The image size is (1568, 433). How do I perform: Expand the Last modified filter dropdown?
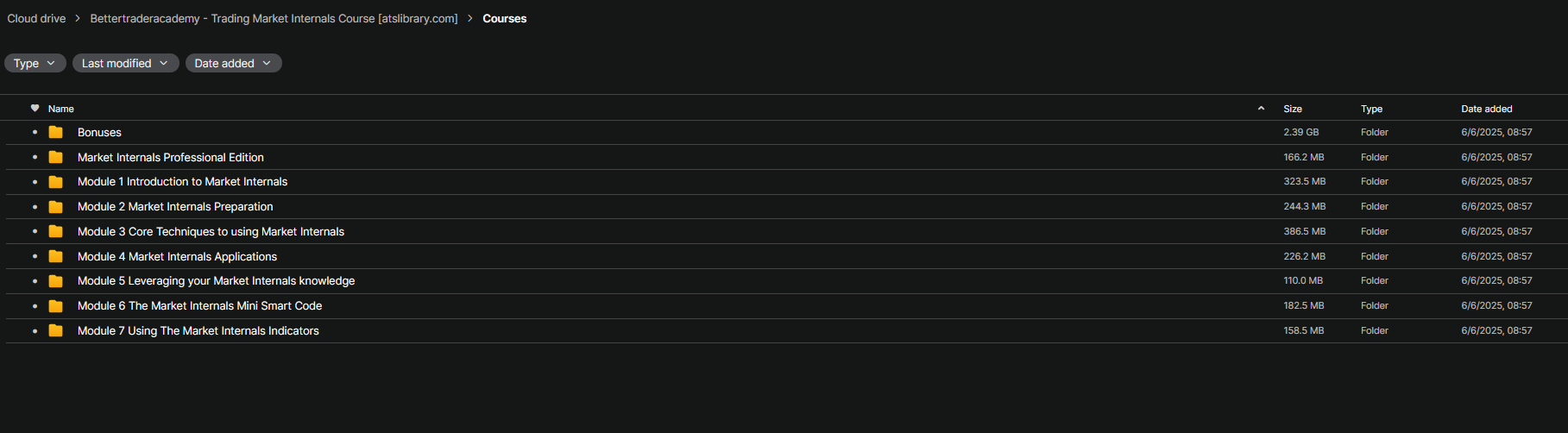pos(125,63)
